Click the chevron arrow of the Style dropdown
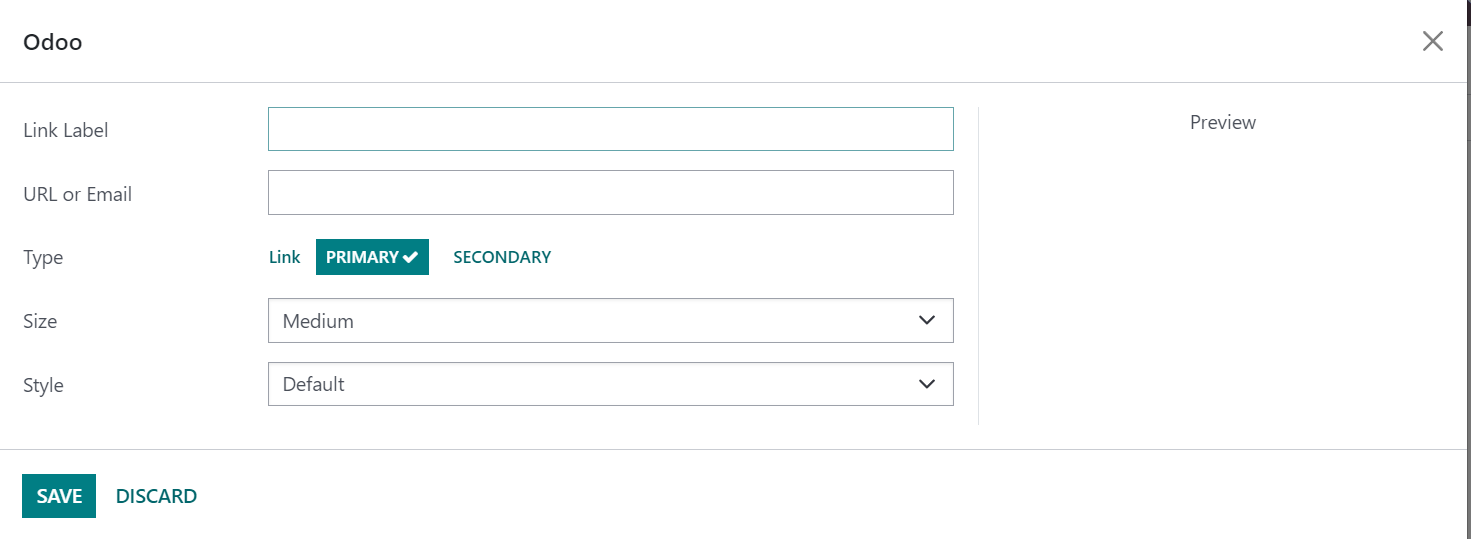 click(x=926, y=384)
